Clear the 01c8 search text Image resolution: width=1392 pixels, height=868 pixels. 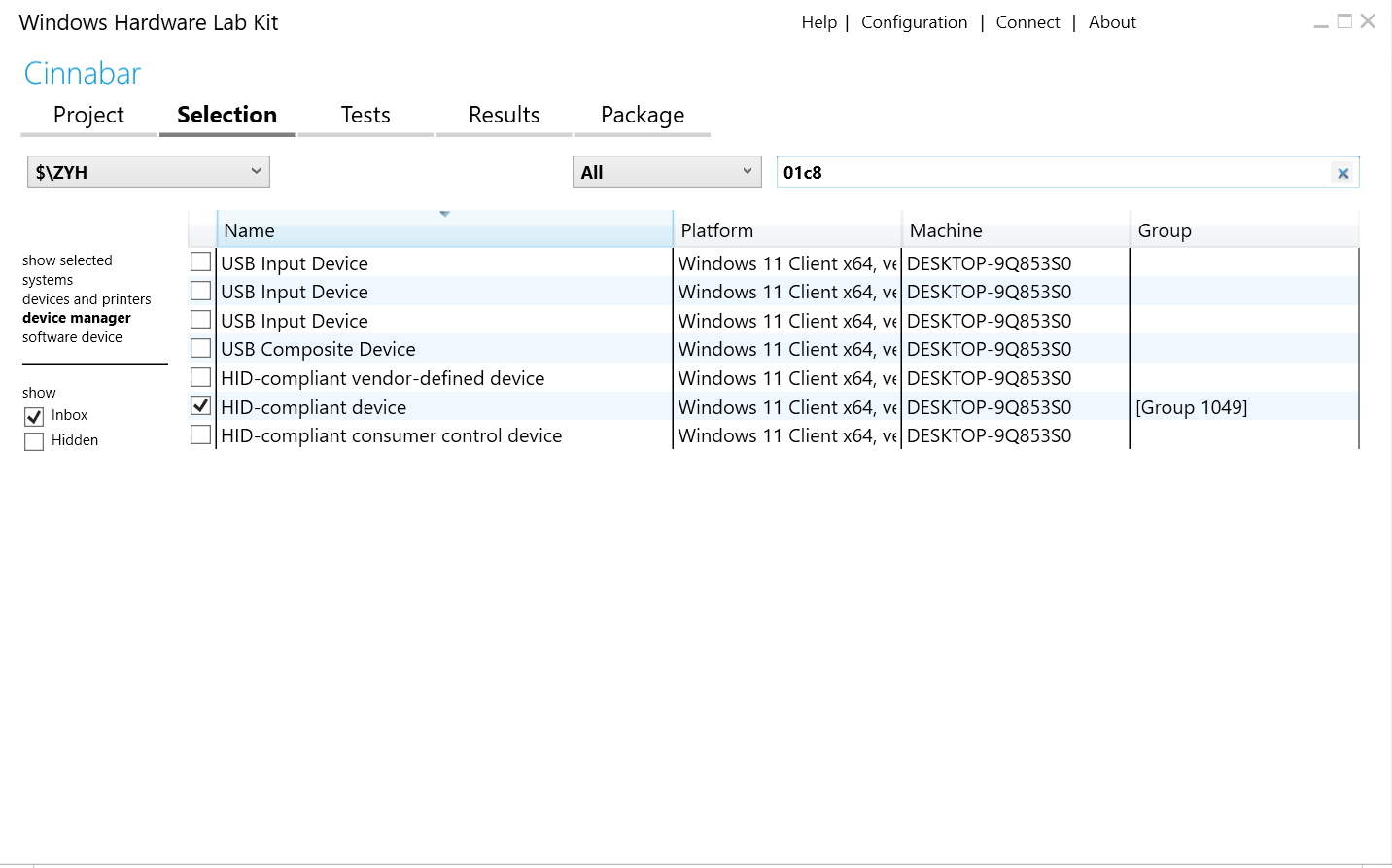(x=1342, y=173)
